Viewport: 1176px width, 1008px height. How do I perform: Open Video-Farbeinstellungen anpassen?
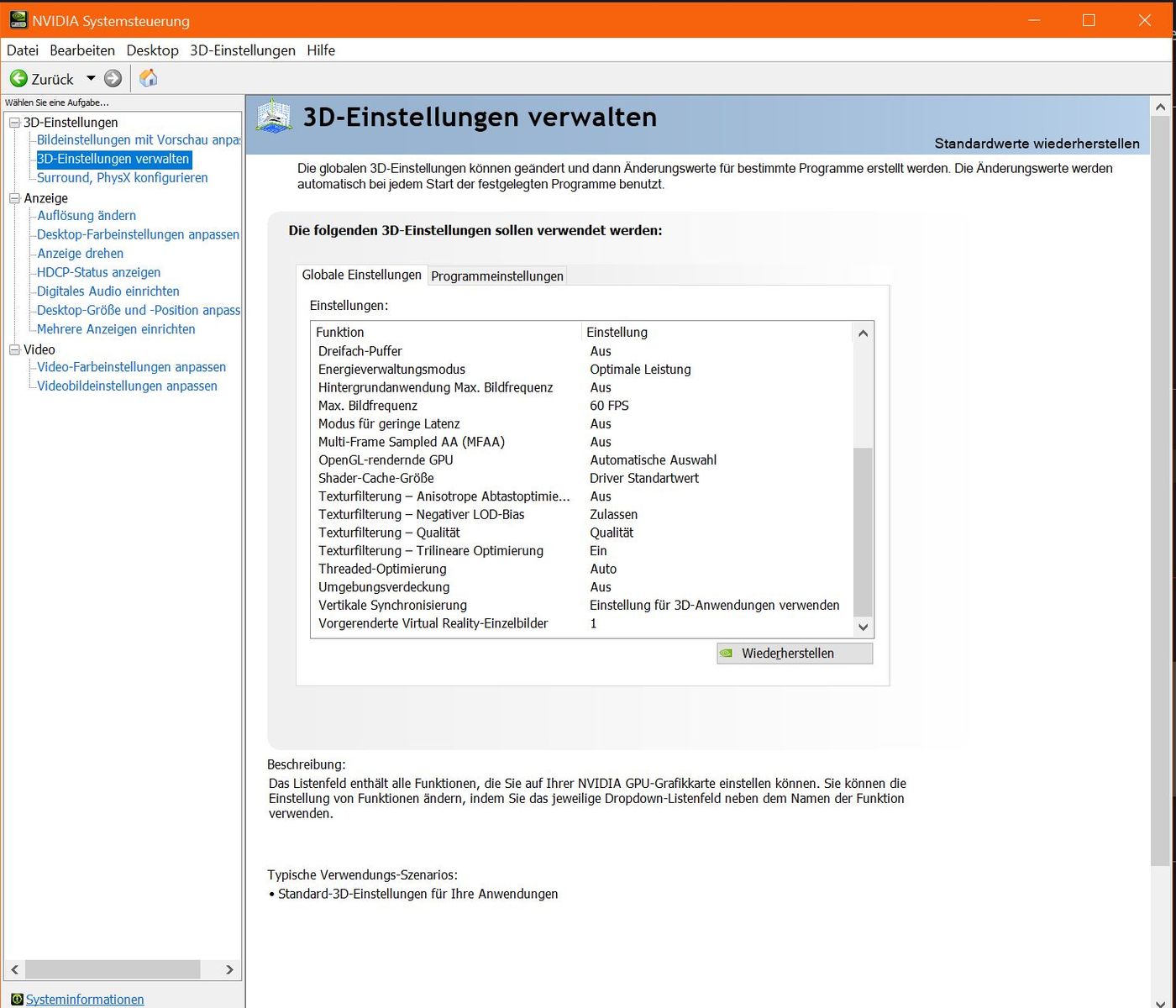131,367
